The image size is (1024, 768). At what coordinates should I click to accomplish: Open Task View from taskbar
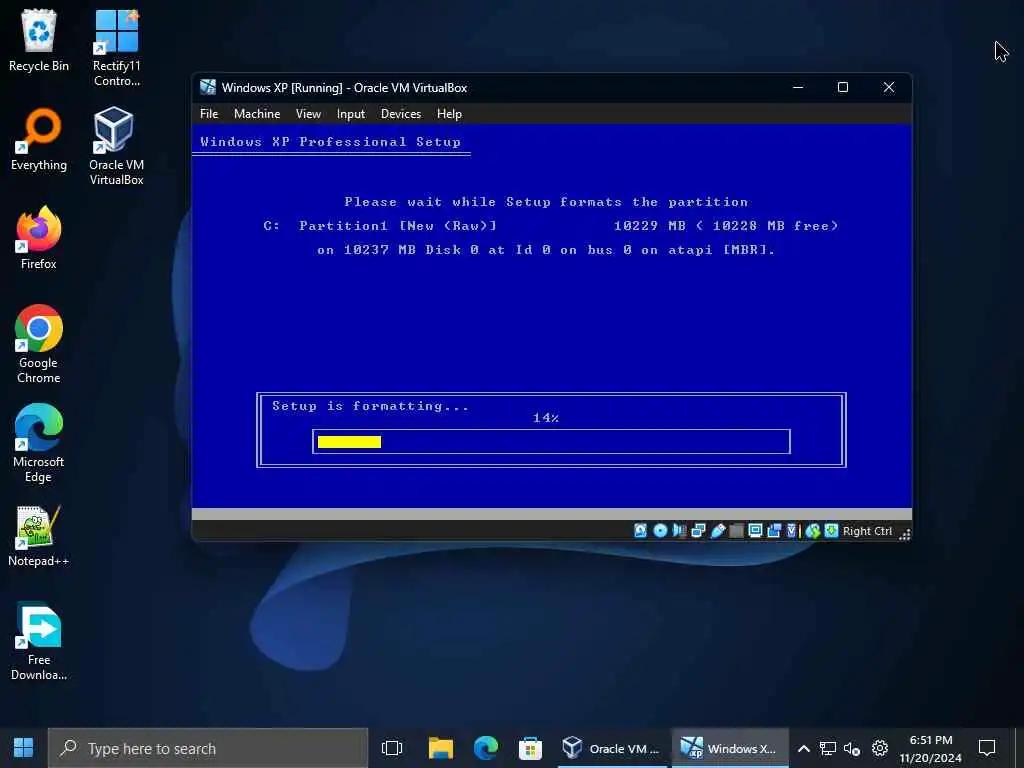pyautogui.click(x=392, y=748)
